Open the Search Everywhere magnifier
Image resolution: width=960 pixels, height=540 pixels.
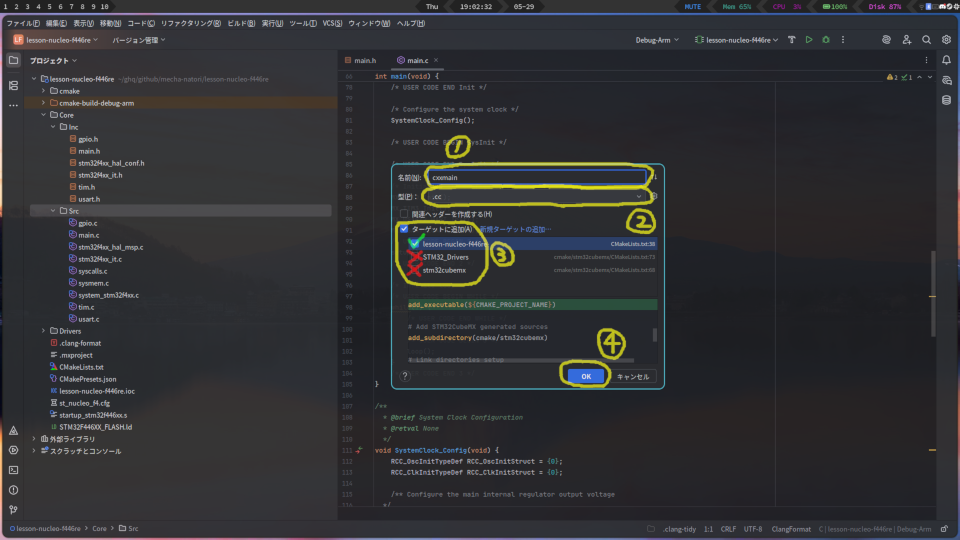point(926,40)
